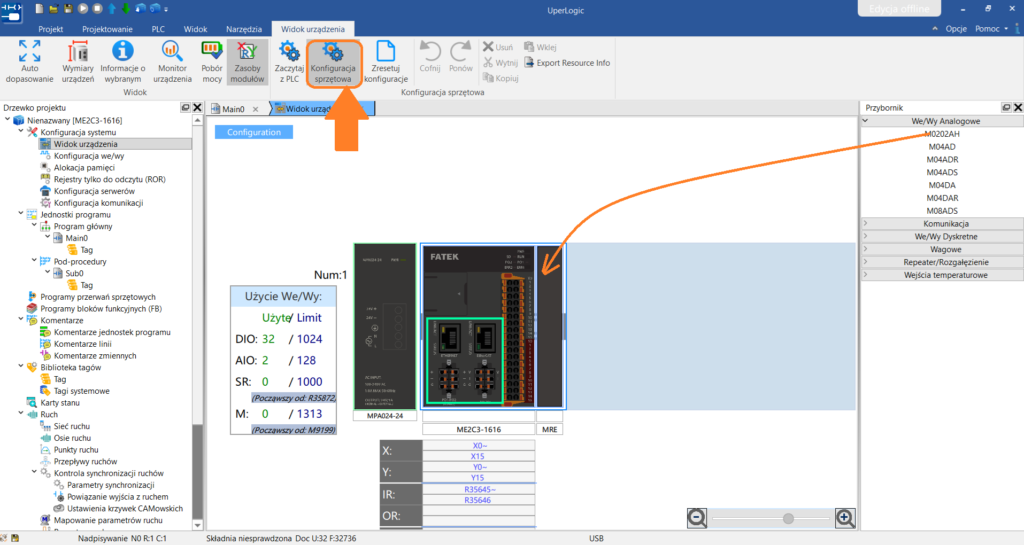Show Informacje o wybranym info
The height and width of the screenshot is (545, 1024).
click(123, 61)
